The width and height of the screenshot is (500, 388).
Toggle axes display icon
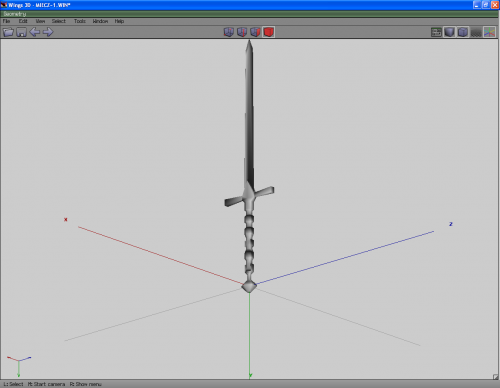[x=489, y=32]
